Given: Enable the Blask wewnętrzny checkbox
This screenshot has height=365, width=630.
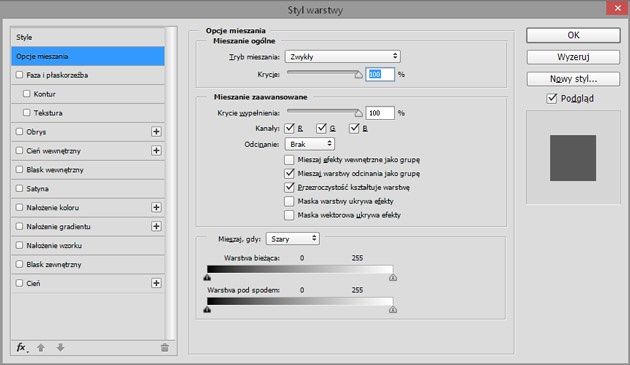Looking at the screenshot, I should point(19,169).
